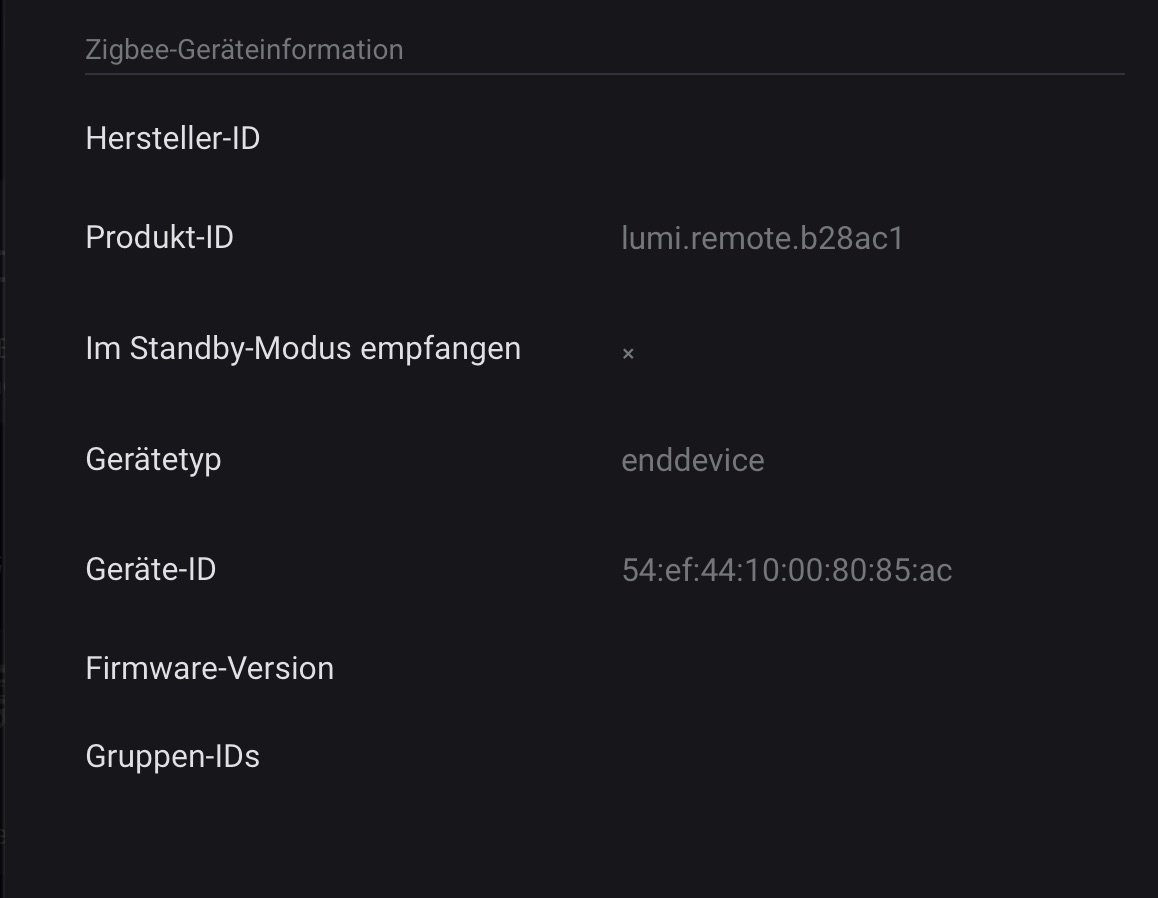Click the Im Standby-Modus empfangen label
The image size is (1158, 898).
(303, 349)
